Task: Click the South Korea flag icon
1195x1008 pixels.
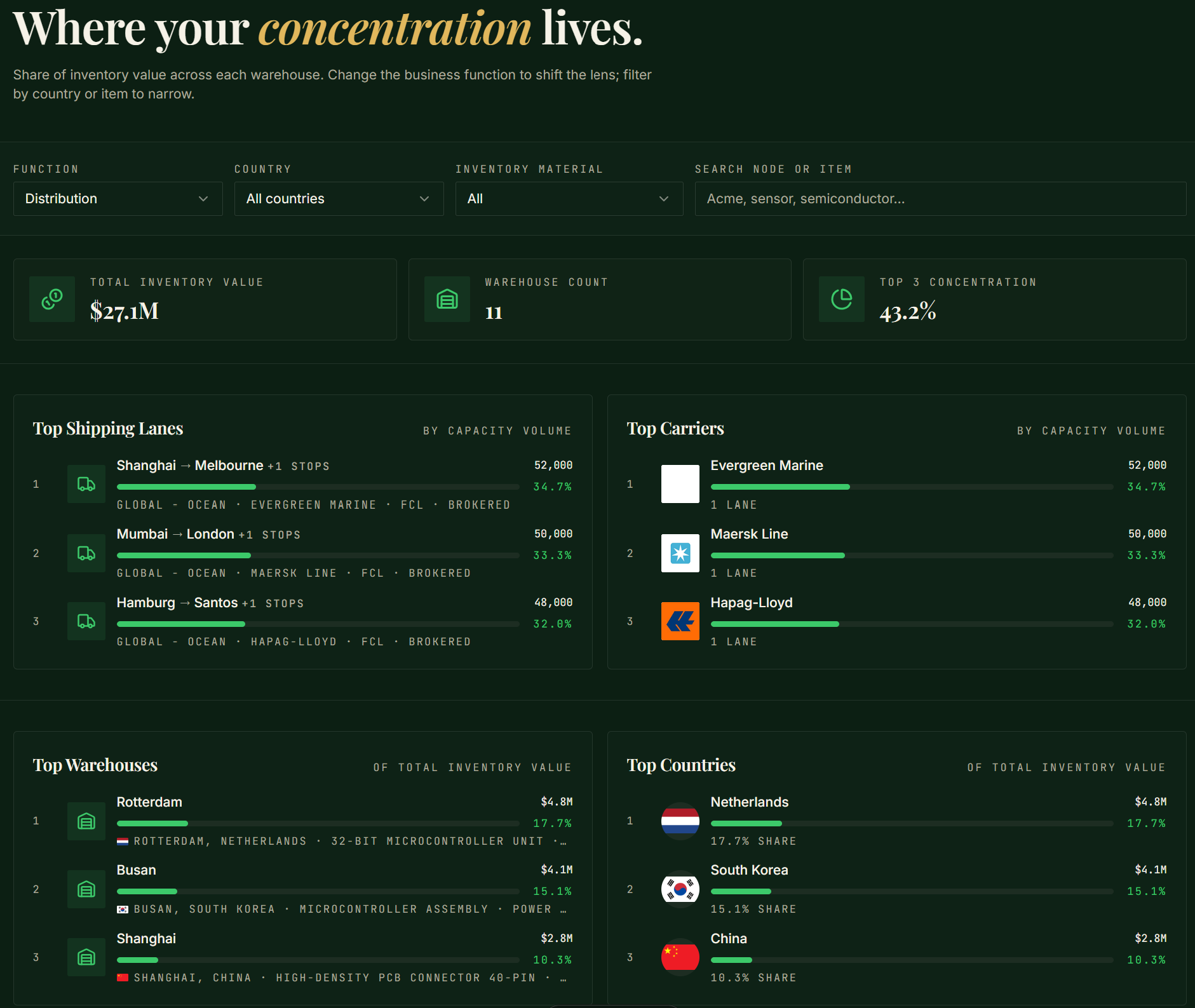Action: pos(680,889)
